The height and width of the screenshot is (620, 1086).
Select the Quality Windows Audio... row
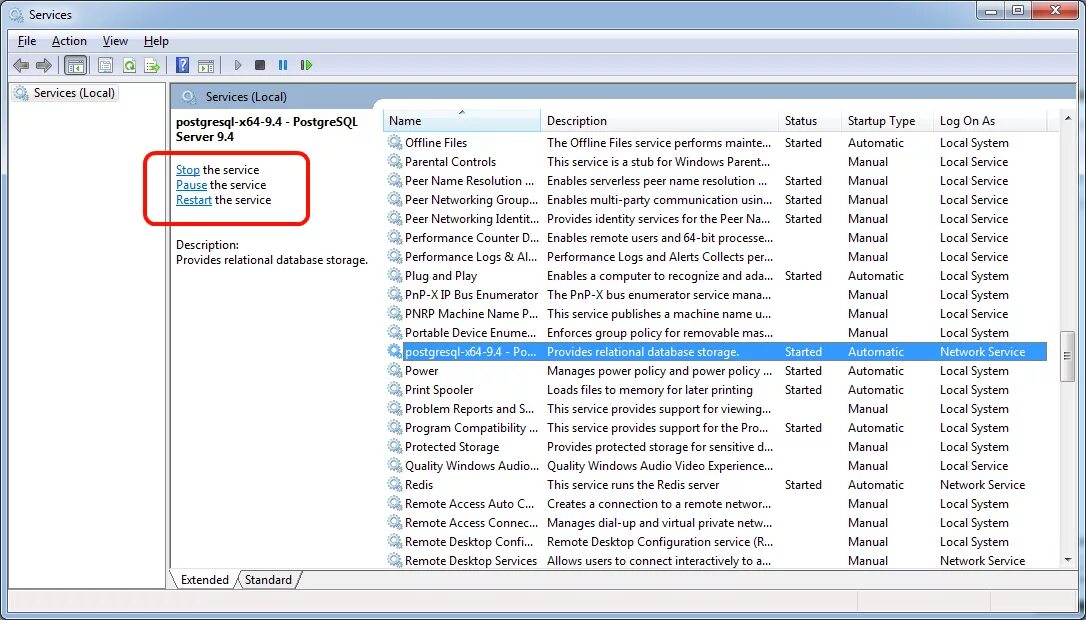tap(717, 466)
